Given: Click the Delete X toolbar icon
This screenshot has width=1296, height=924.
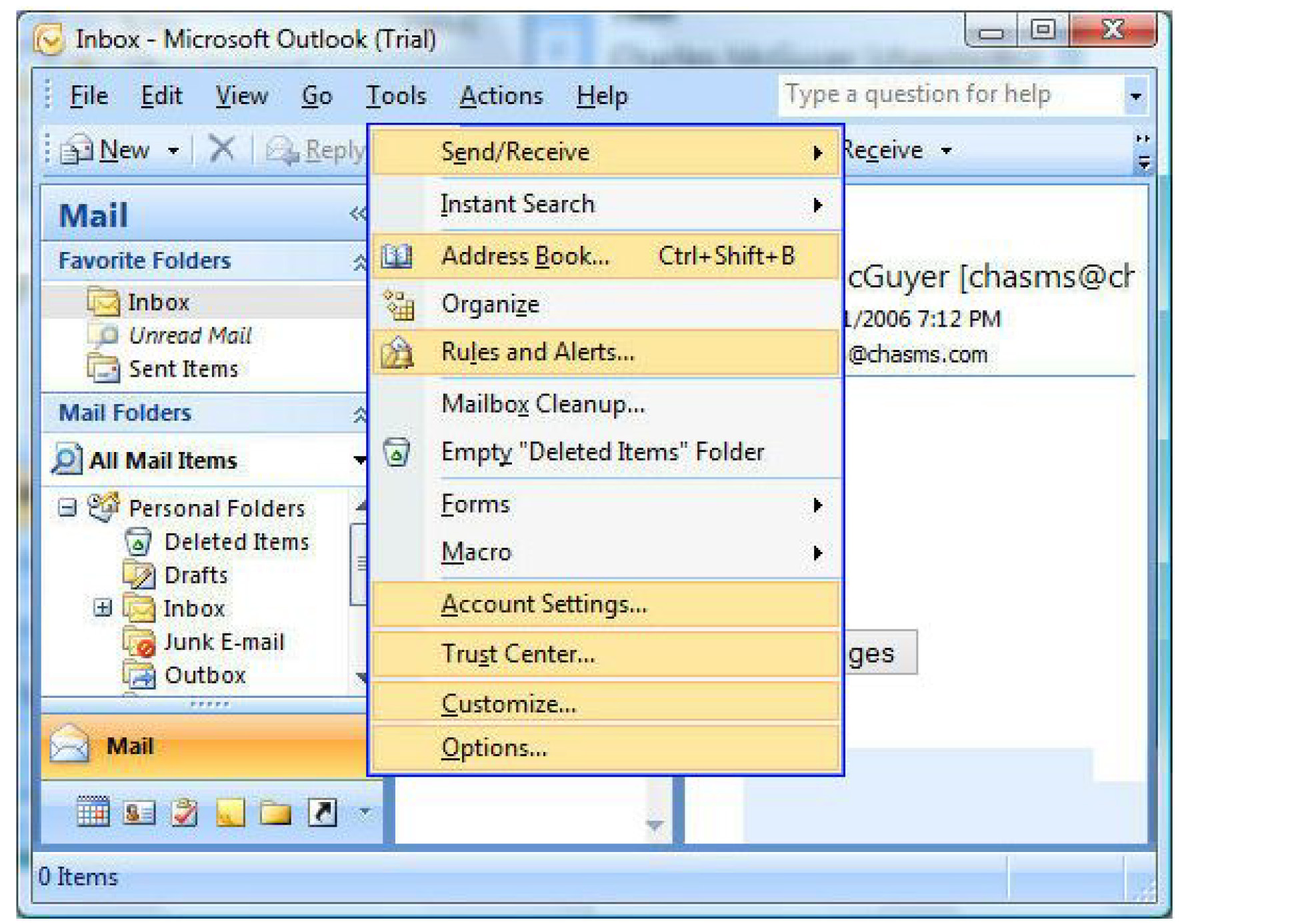Looking at the screenshot, I should click(221, 148).
